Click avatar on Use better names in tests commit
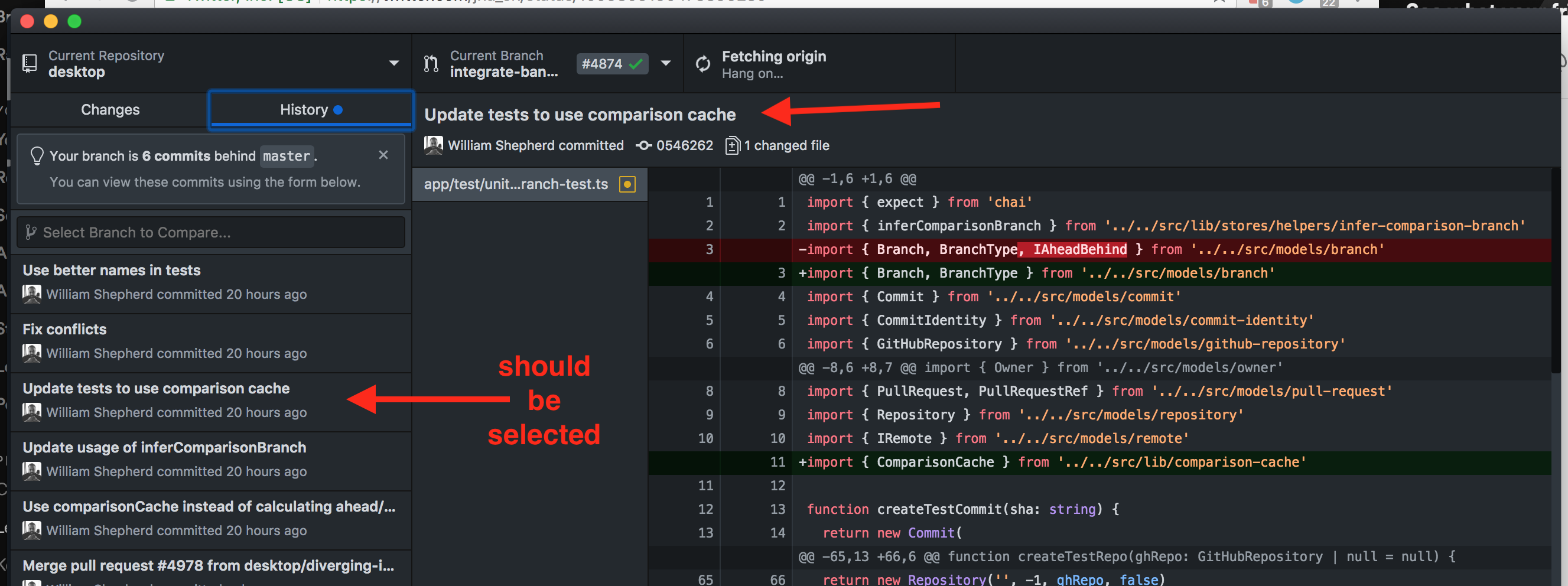The width and height of the screenshot is (1568, 586). pos(32,294)
